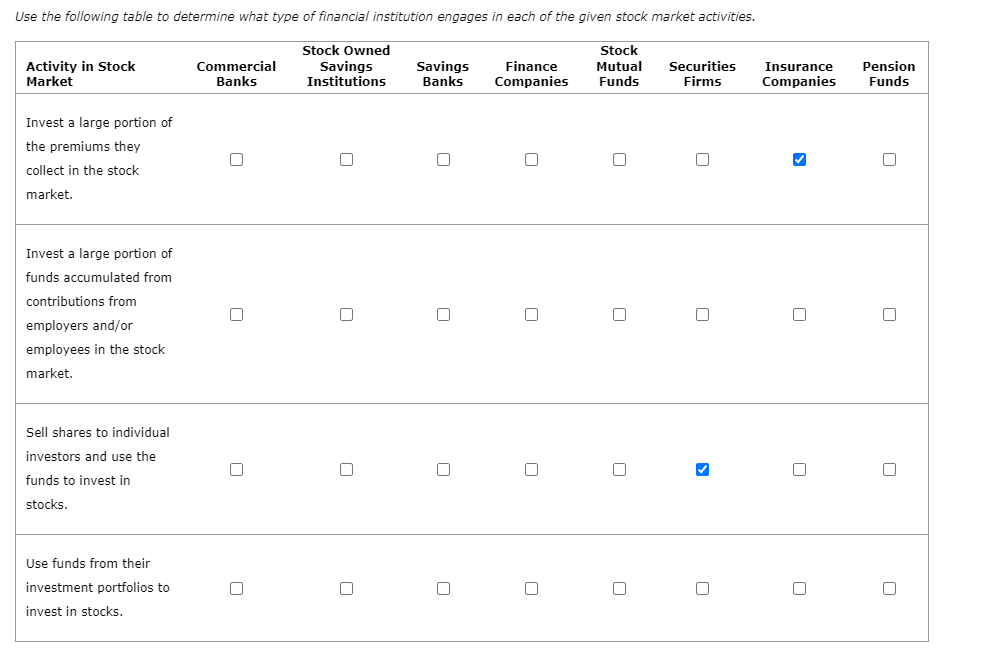Check Pension Funds for the sell shares activity
The width and height of the screenshot is (1003, 657).
[x=889, y=469]
